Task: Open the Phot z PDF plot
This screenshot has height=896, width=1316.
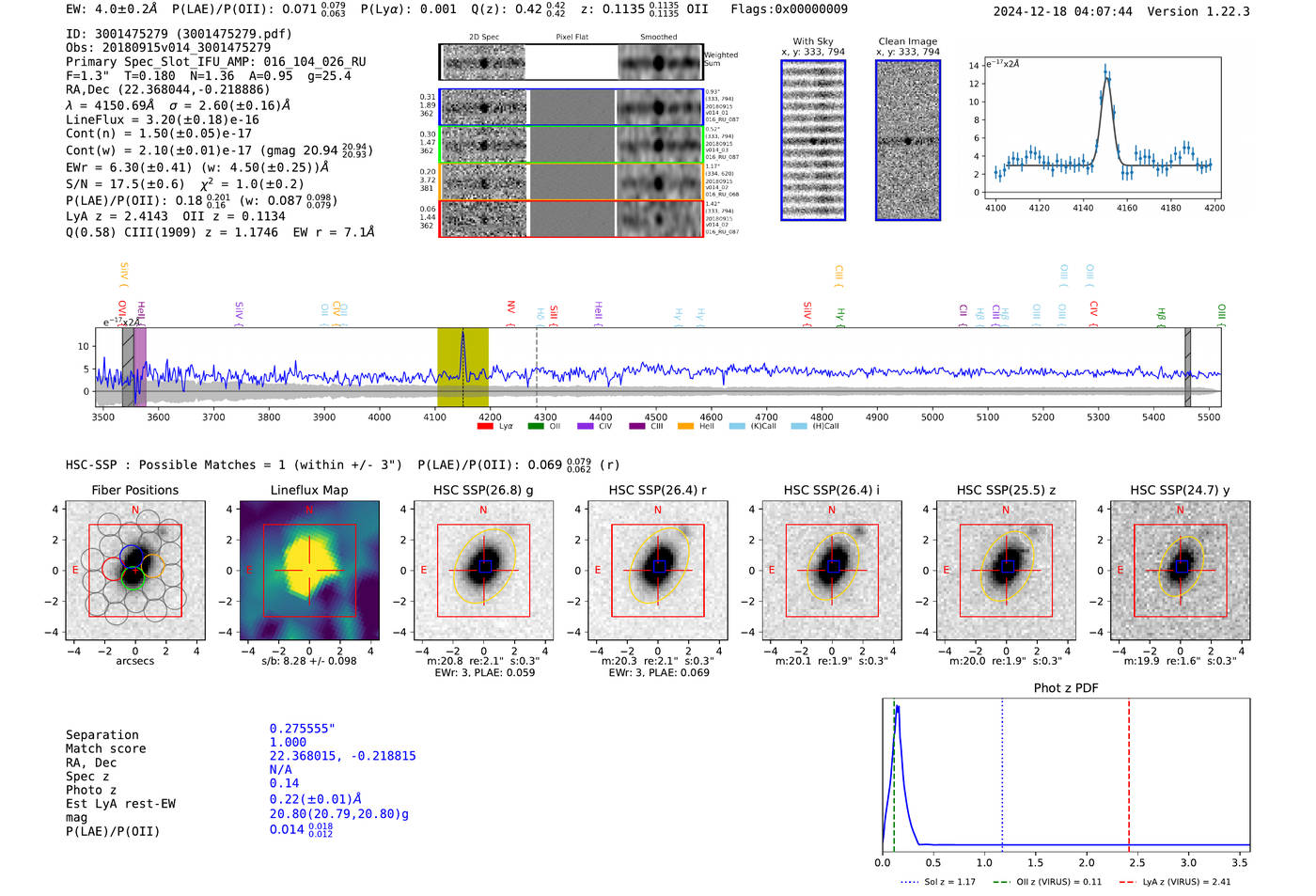Action: click(1066, 775)
